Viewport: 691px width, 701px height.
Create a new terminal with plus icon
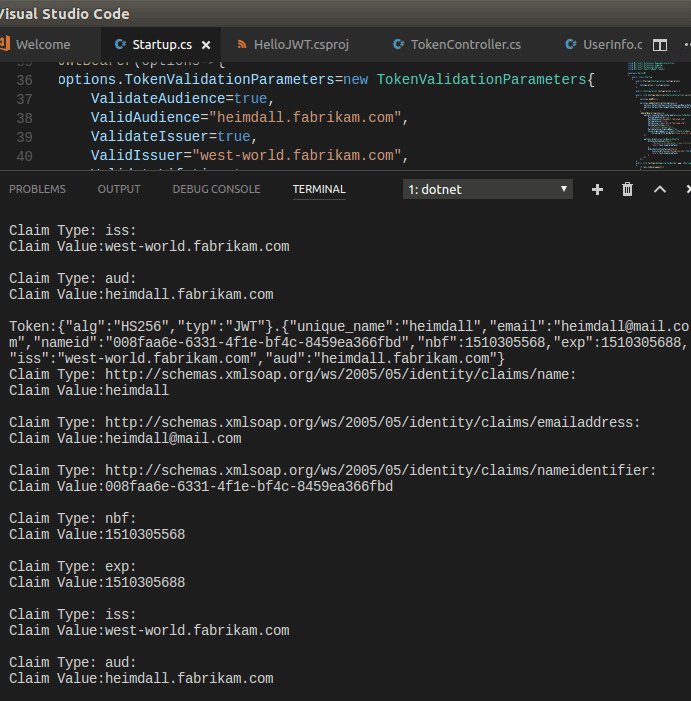[597, 189]
